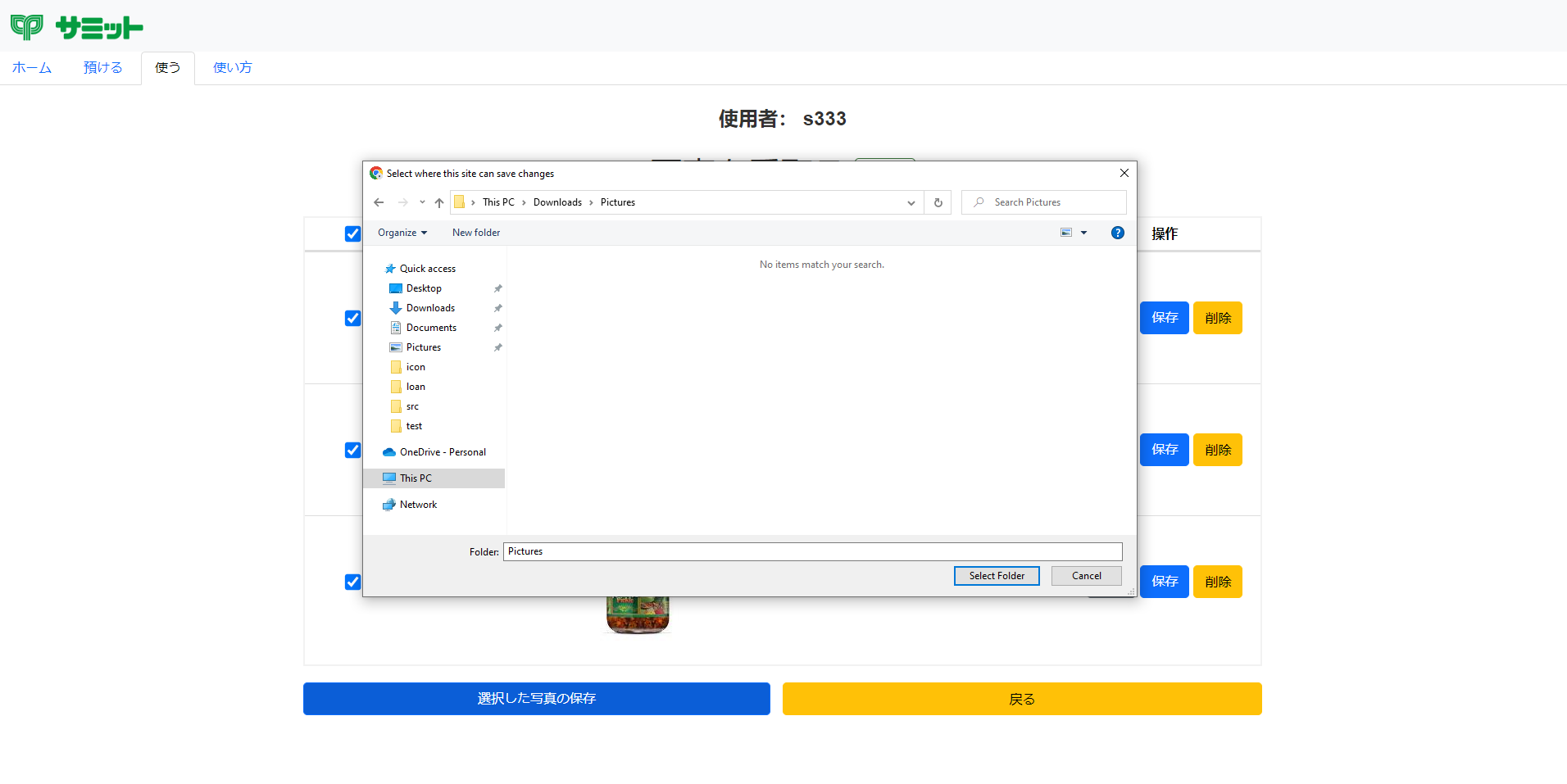
Task: Uncheck the select-all header checkbox
Action: (x=352, y=234)
